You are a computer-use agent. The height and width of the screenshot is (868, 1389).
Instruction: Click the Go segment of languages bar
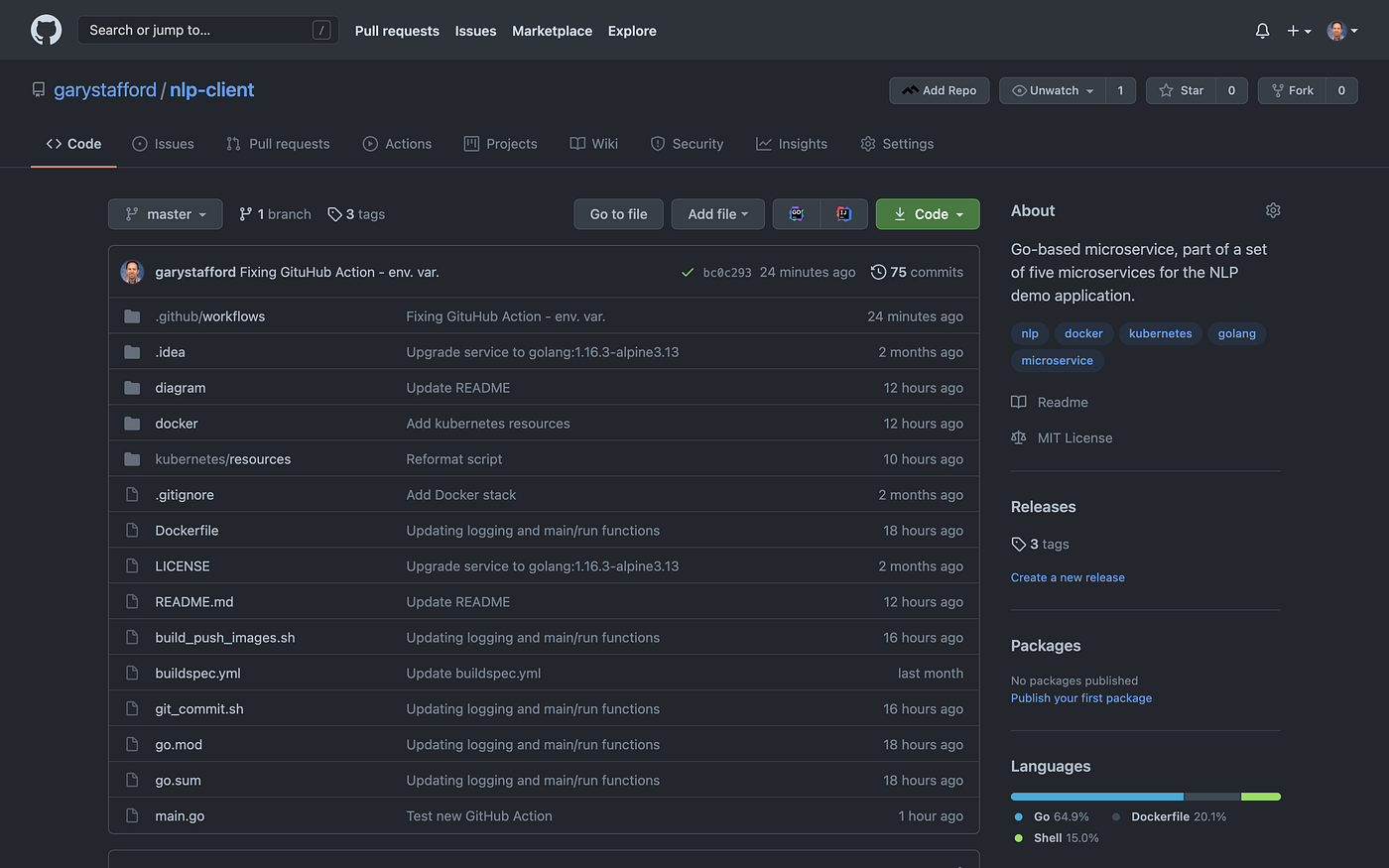click(x=1097, y=797)
